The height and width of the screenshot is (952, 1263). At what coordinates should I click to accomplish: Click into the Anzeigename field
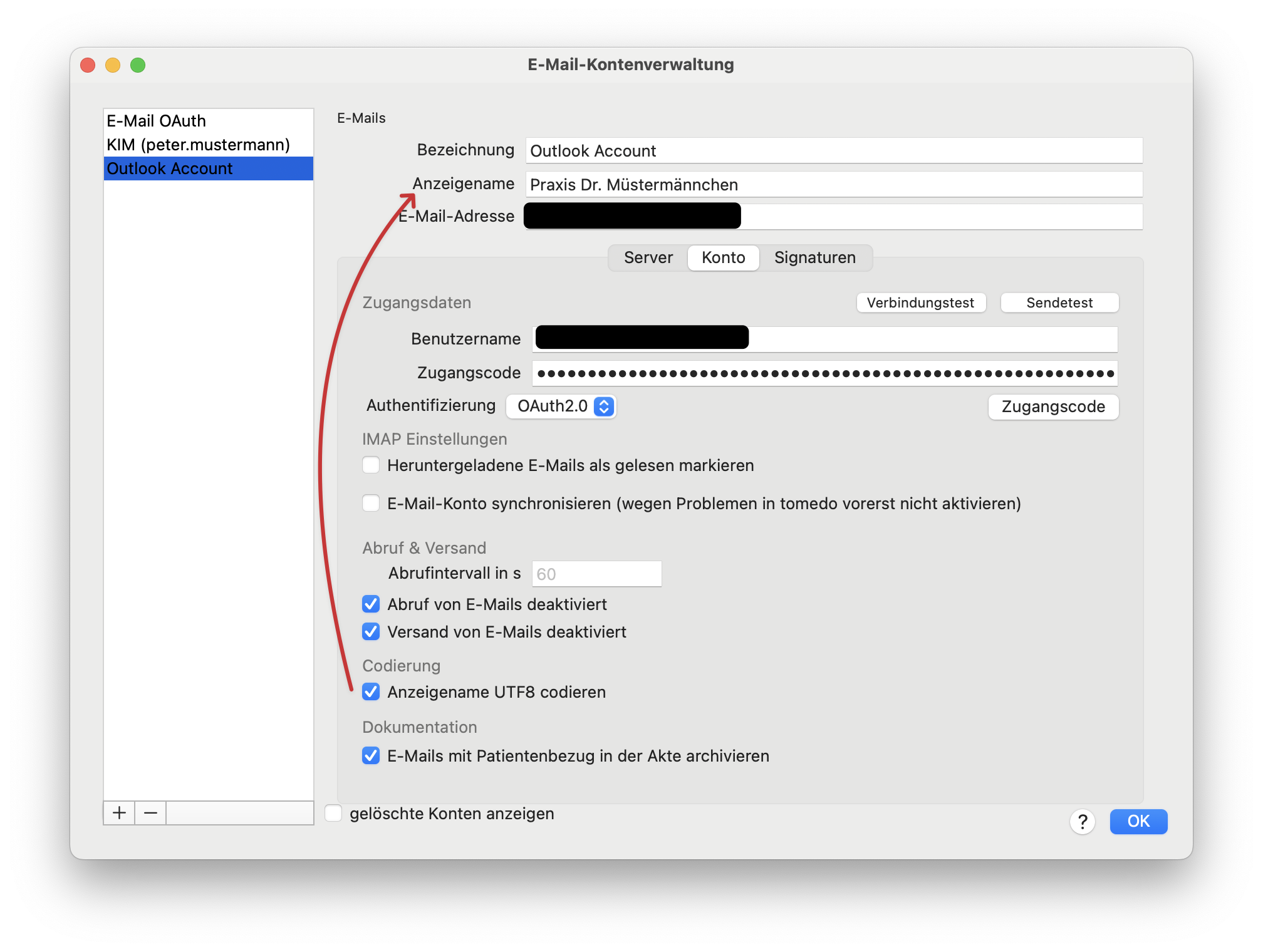pos(834,185)
